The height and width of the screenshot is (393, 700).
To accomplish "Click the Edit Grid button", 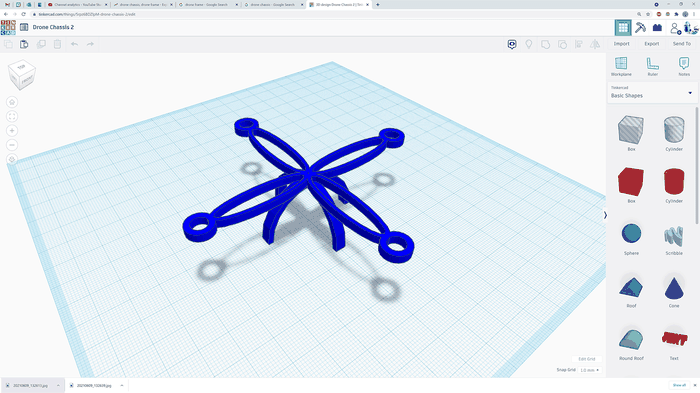I will pyautogui.click(x=587, y=359).
